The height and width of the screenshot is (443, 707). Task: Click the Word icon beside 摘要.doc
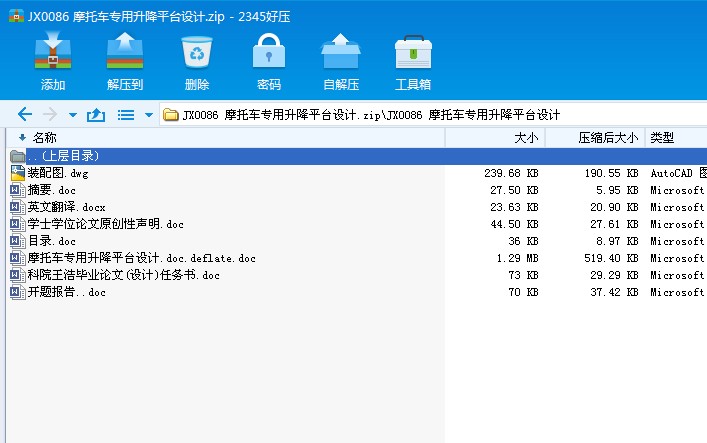click(x=18, y=190)
